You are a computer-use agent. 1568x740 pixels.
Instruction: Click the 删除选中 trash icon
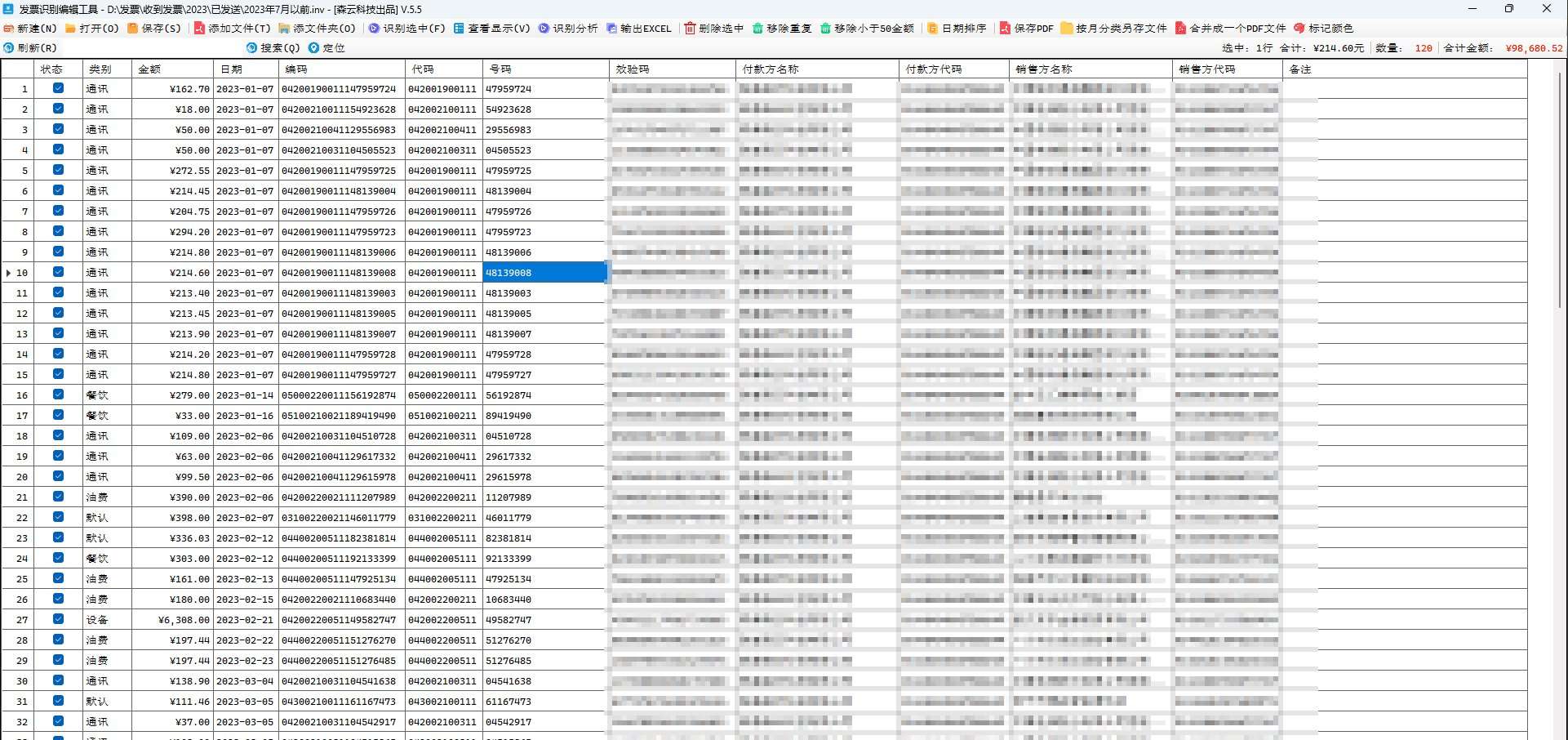tap(690, 29)
